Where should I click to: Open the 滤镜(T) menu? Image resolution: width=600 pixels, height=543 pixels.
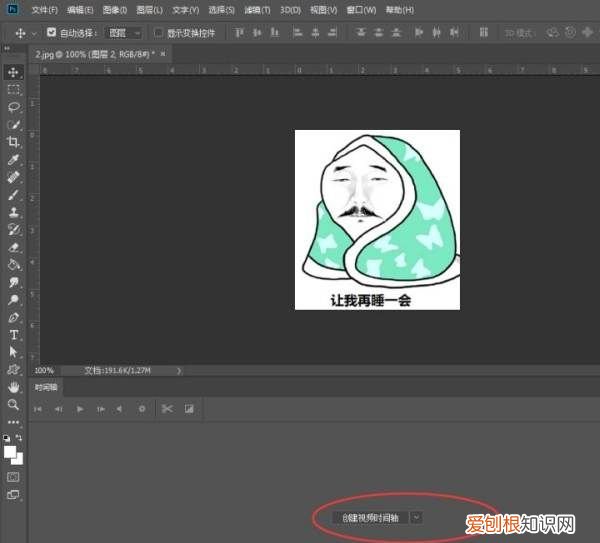click(x=257, y=10)
